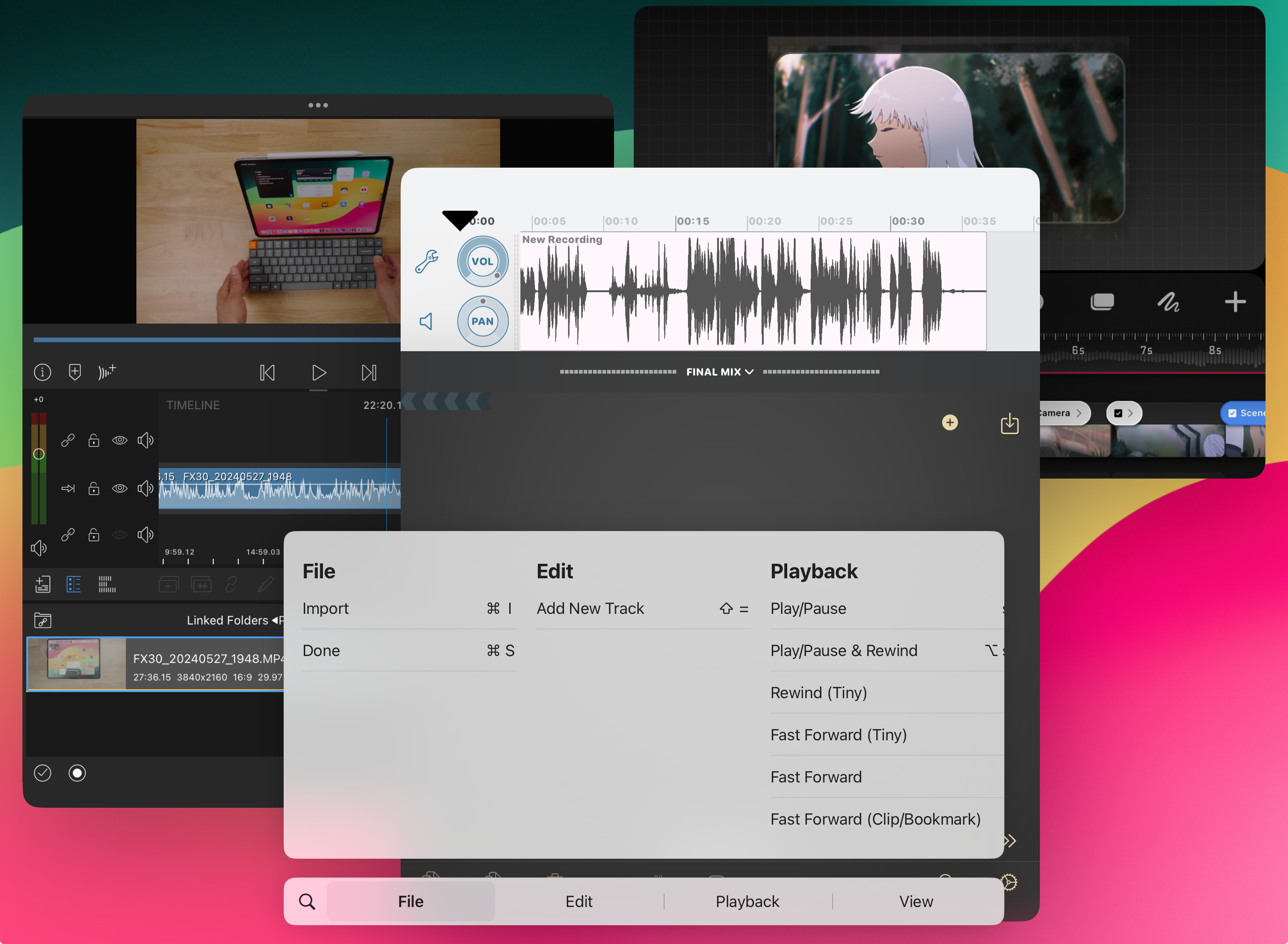This screenshot has height=944, width=1288.
Task: Click the VOL volume knob
Action: point(482,261)
